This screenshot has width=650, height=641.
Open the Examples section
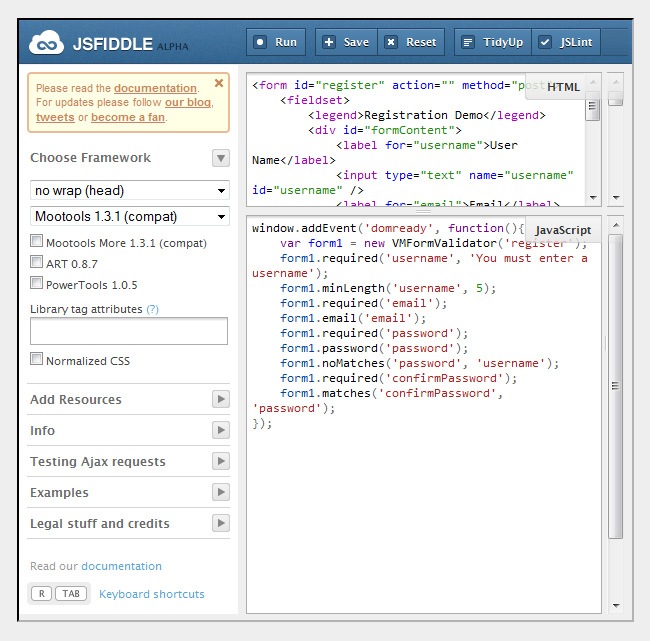pos(221,492)
